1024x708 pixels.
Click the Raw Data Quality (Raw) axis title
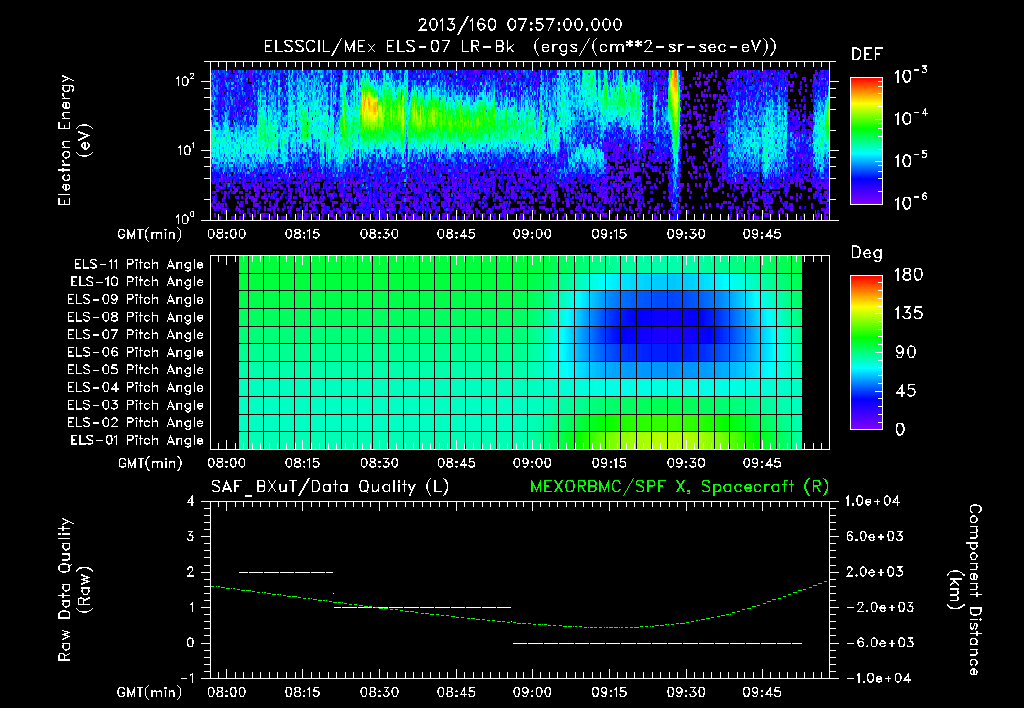click(74, 590)
